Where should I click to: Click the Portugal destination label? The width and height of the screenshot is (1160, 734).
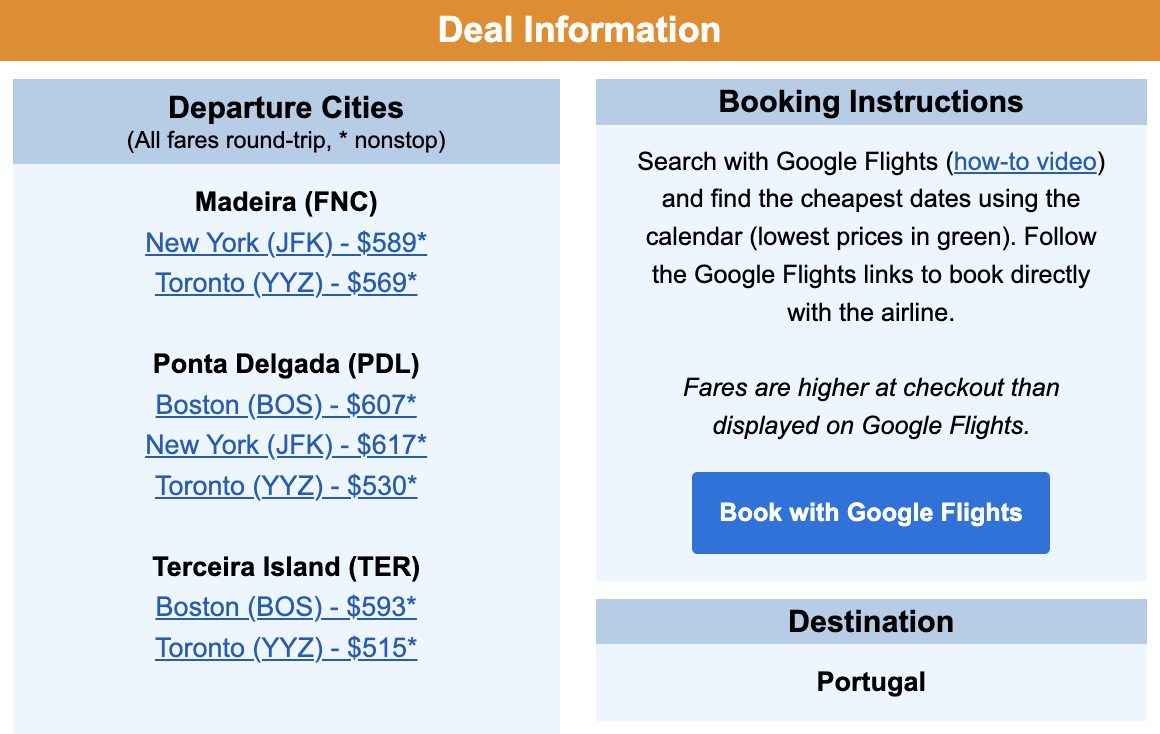click(870, 682)
